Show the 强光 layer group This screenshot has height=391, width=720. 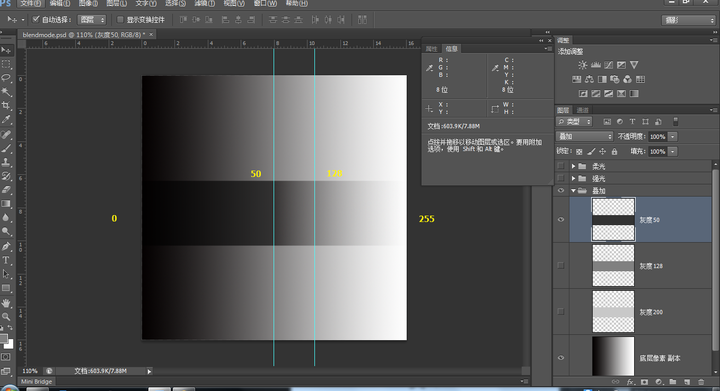click(561, 178)
